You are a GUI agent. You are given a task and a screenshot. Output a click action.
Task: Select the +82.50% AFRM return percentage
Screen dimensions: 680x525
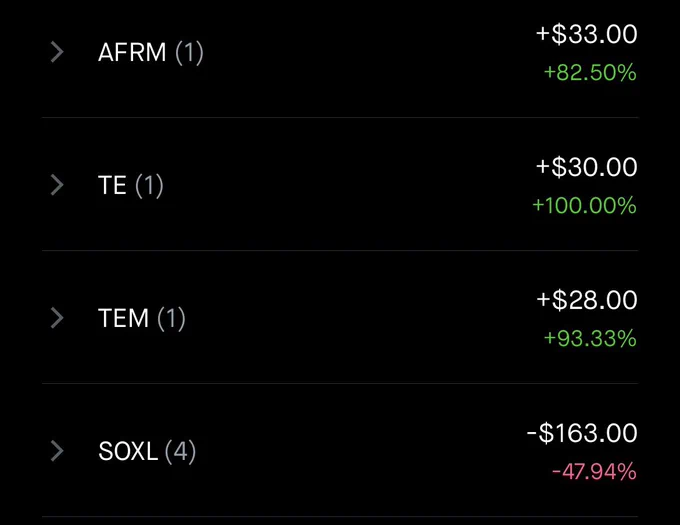point(590,72)
